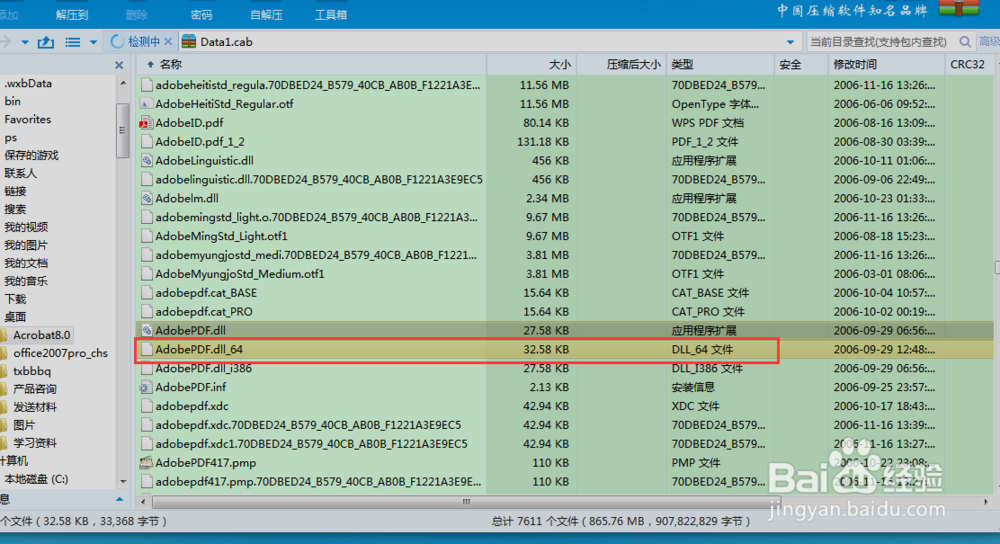Sort by the 修改时间 column header
The width and height of the screenshot is (1000, 544).
(855, 64)
